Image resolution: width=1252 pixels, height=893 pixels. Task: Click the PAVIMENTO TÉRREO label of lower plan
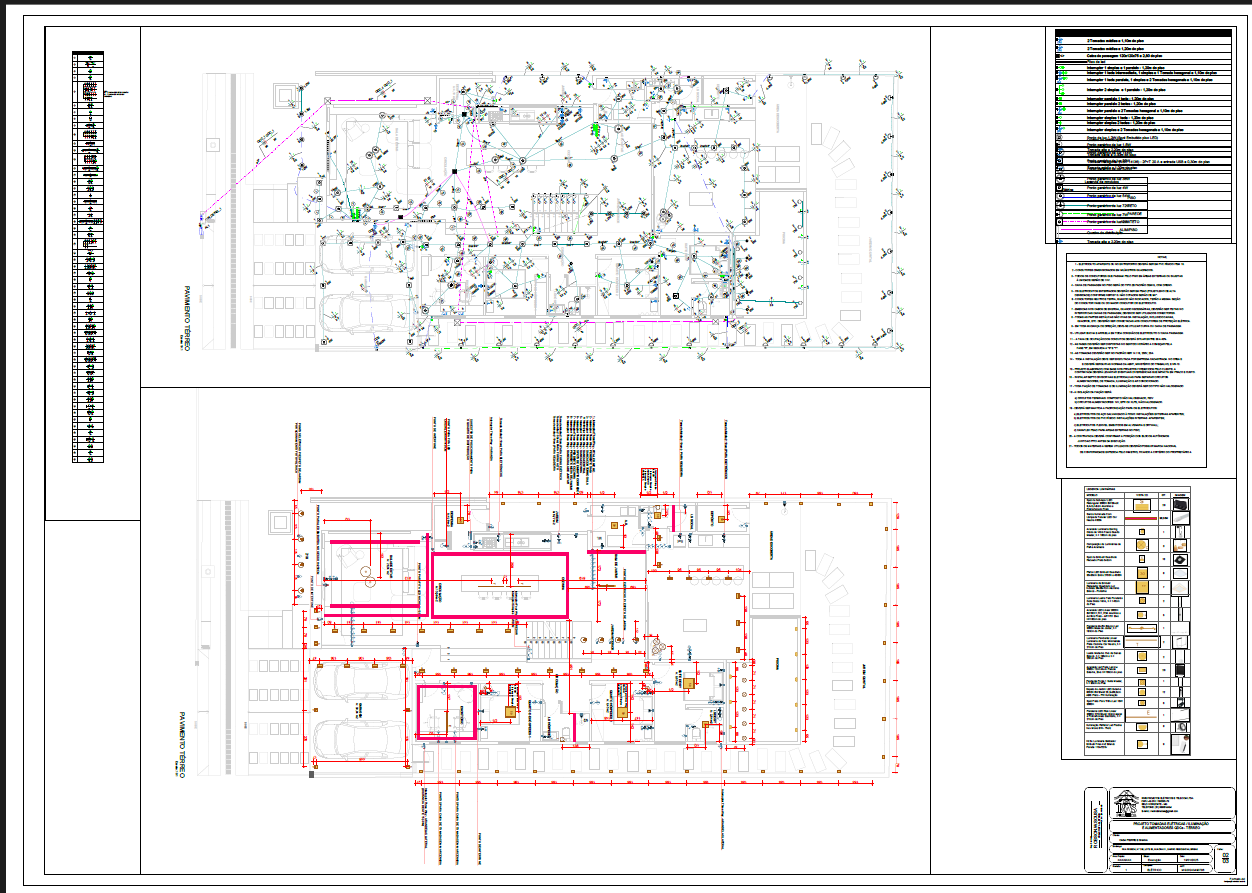183,748
